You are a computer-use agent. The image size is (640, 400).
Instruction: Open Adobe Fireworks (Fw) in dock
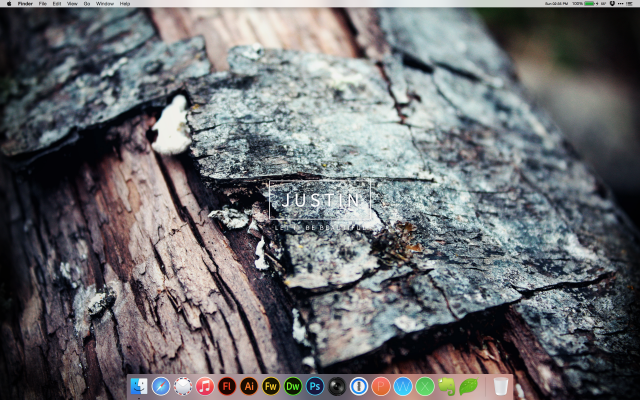click(x=271, y=386)
